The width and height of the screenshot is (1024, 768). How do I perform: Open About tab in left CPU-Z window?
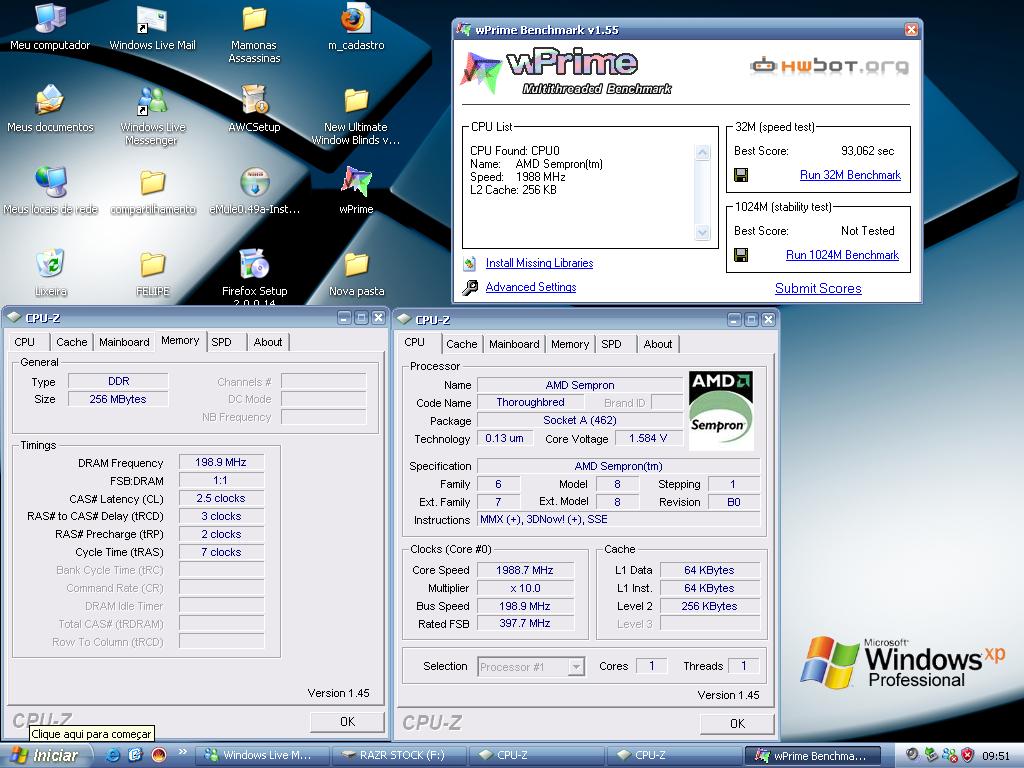pyautogui.click(x=268, y=342)
